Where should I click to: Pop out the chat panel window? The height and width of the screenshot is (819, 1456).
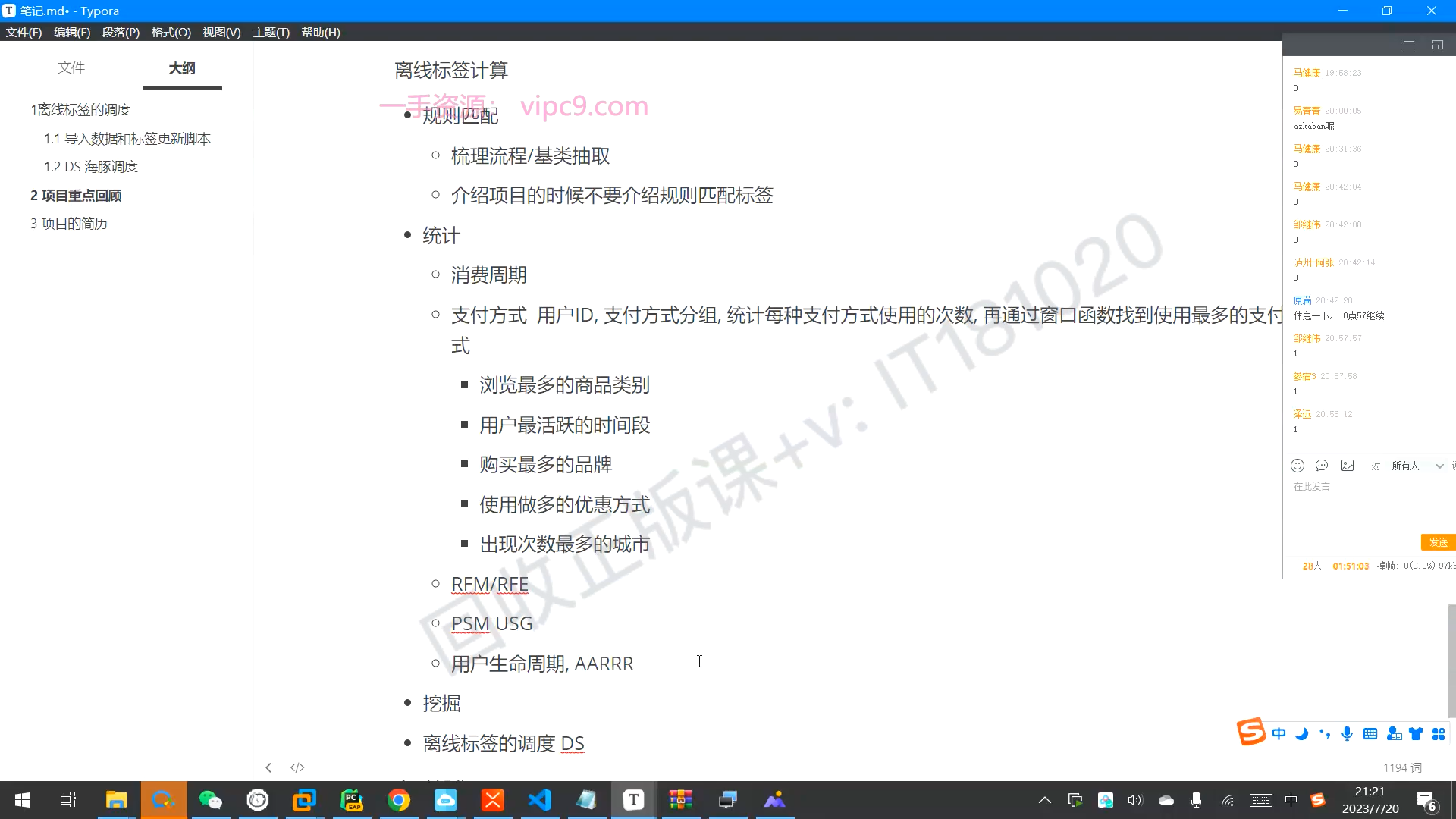[1437, 45]
